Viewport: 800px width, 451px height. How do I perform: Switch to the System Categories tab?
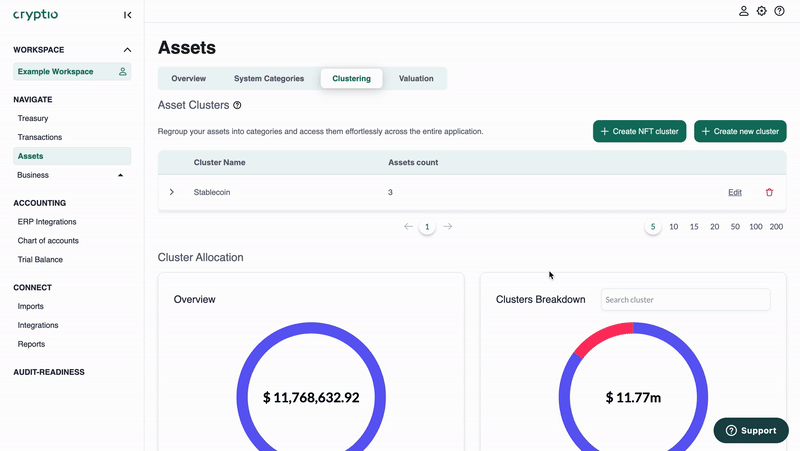click(269, 79)
